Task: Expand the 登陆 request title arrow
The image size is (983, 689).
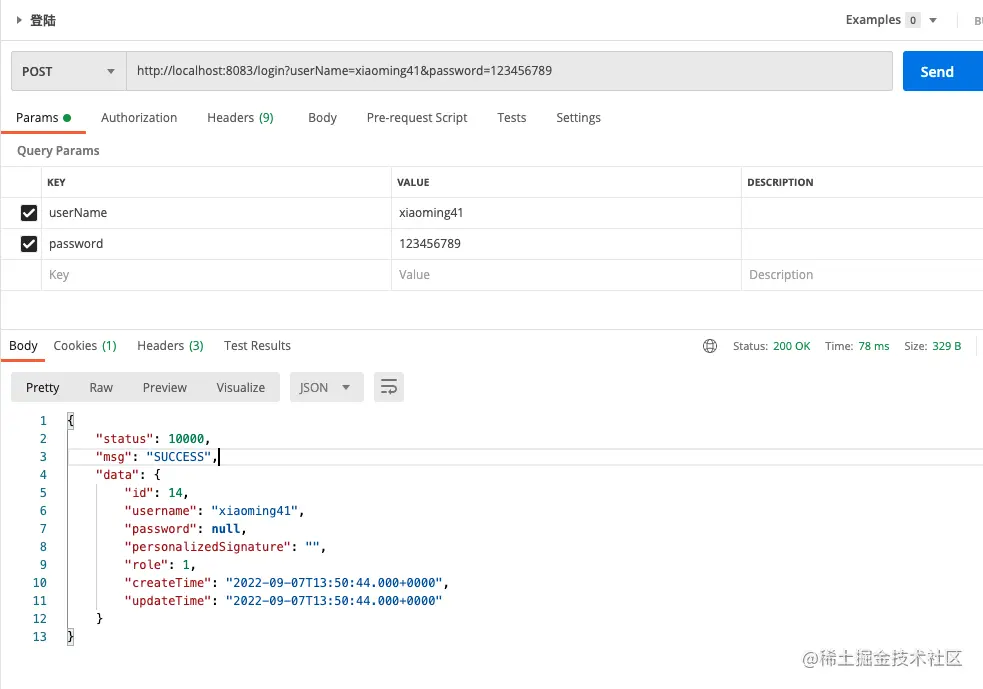Action: 19,20
